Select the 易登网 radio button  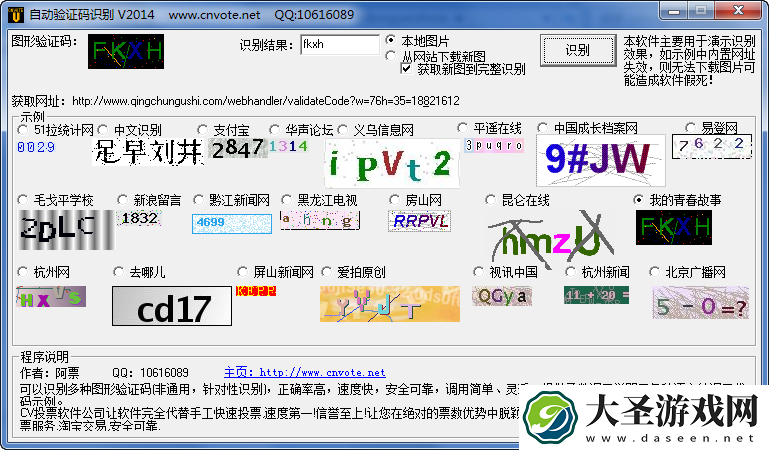pyautogui.click(x=691, y=128)
